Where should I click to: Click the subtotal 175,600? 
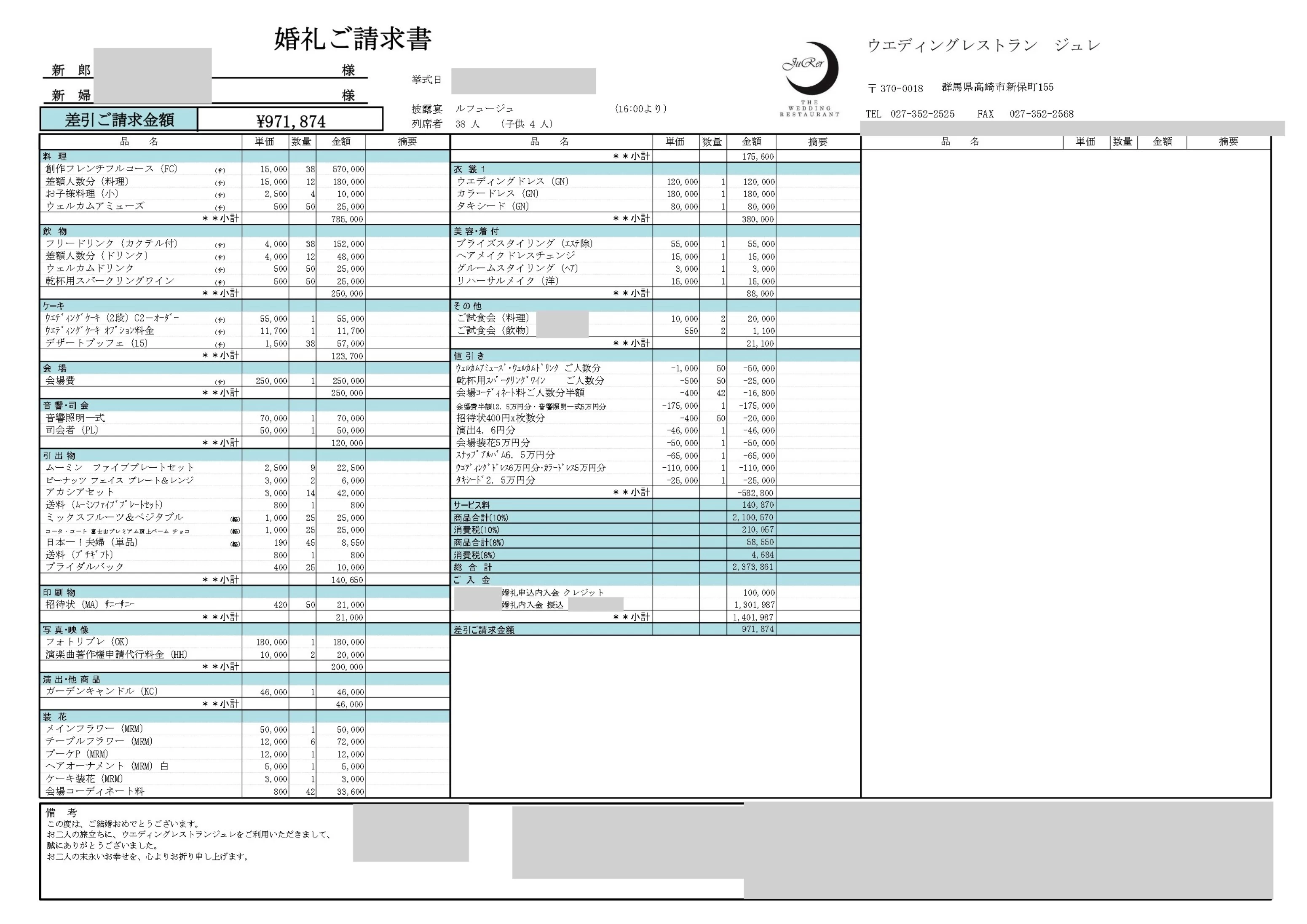click(x=758, y=157)
